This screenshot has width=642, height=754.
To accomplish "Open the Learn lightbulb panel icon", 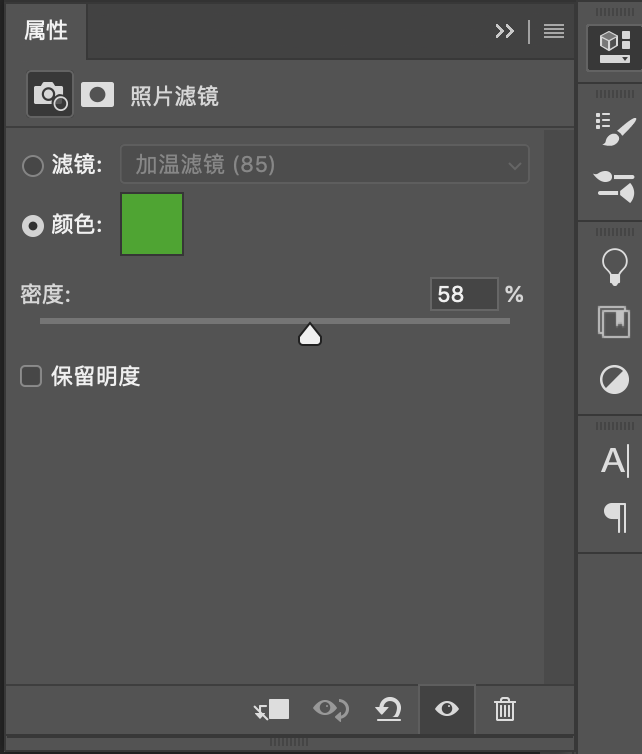I will click(614, 265).
